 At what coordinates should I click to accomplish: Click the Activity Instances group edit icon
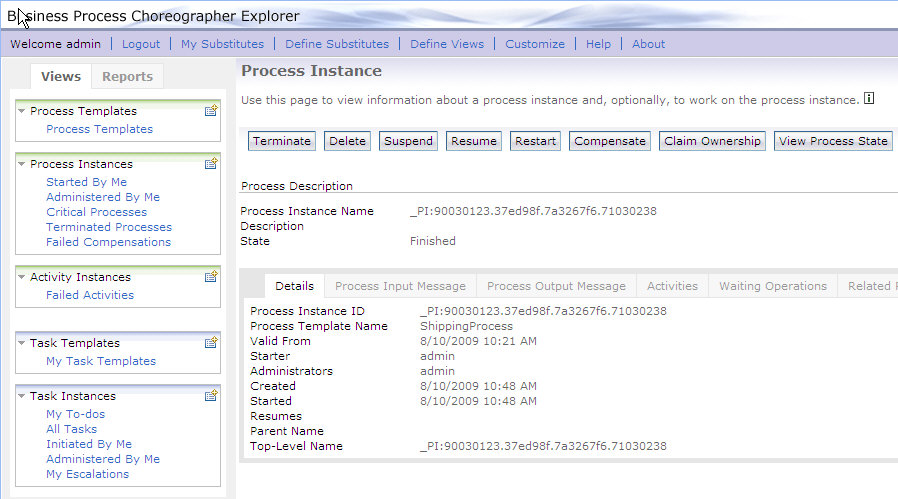click(x=211, y=277)
